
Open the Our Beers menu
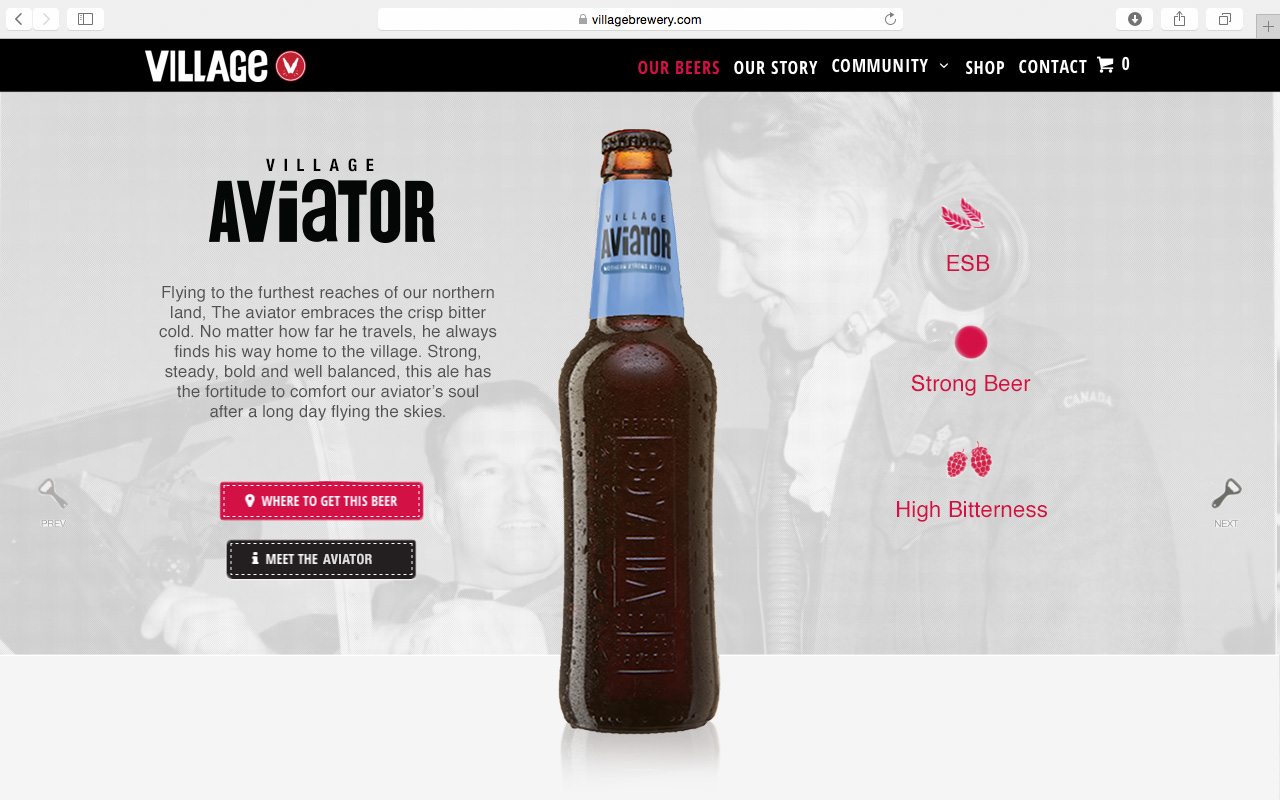678,67
